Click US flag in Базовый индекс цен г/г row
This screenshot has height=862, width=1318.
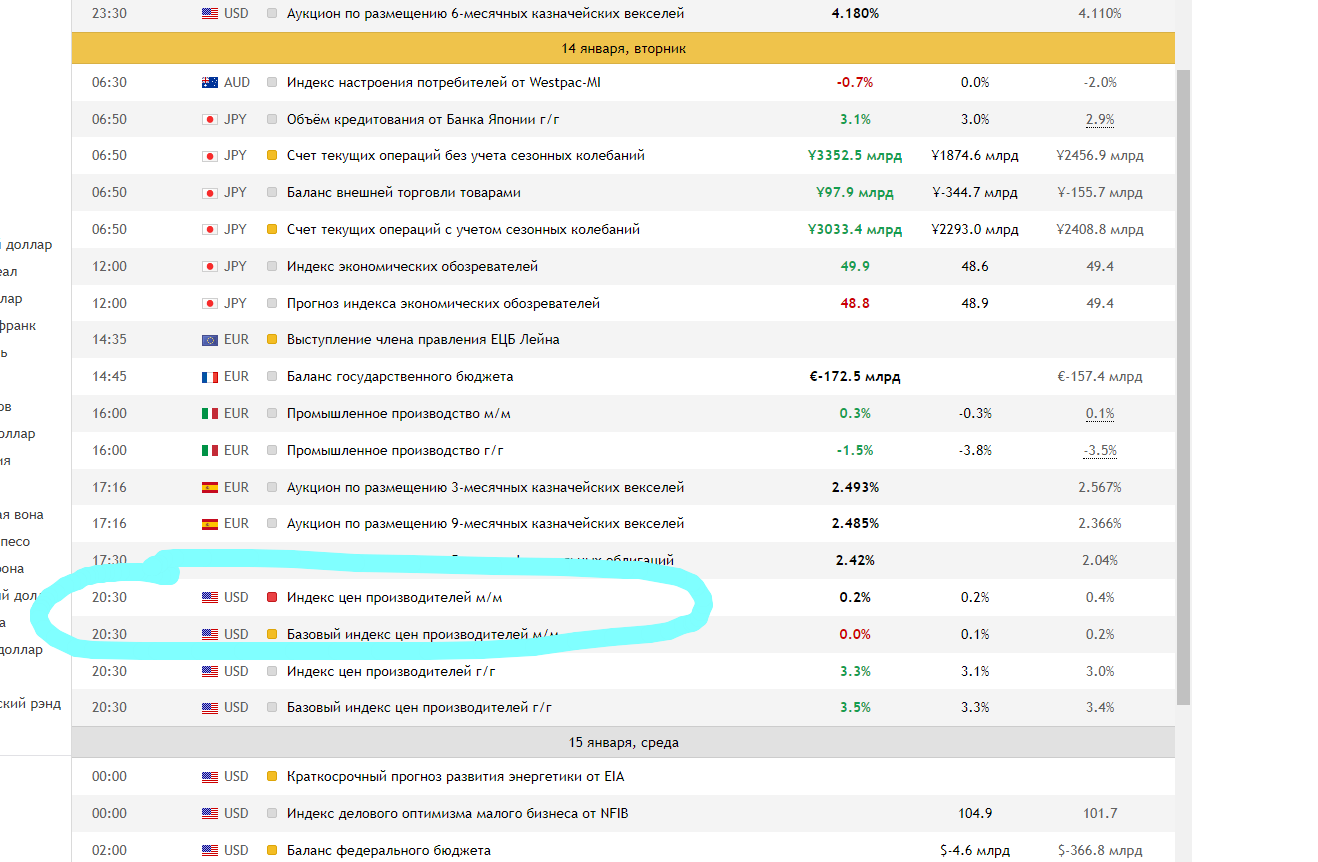pos(209,708)
